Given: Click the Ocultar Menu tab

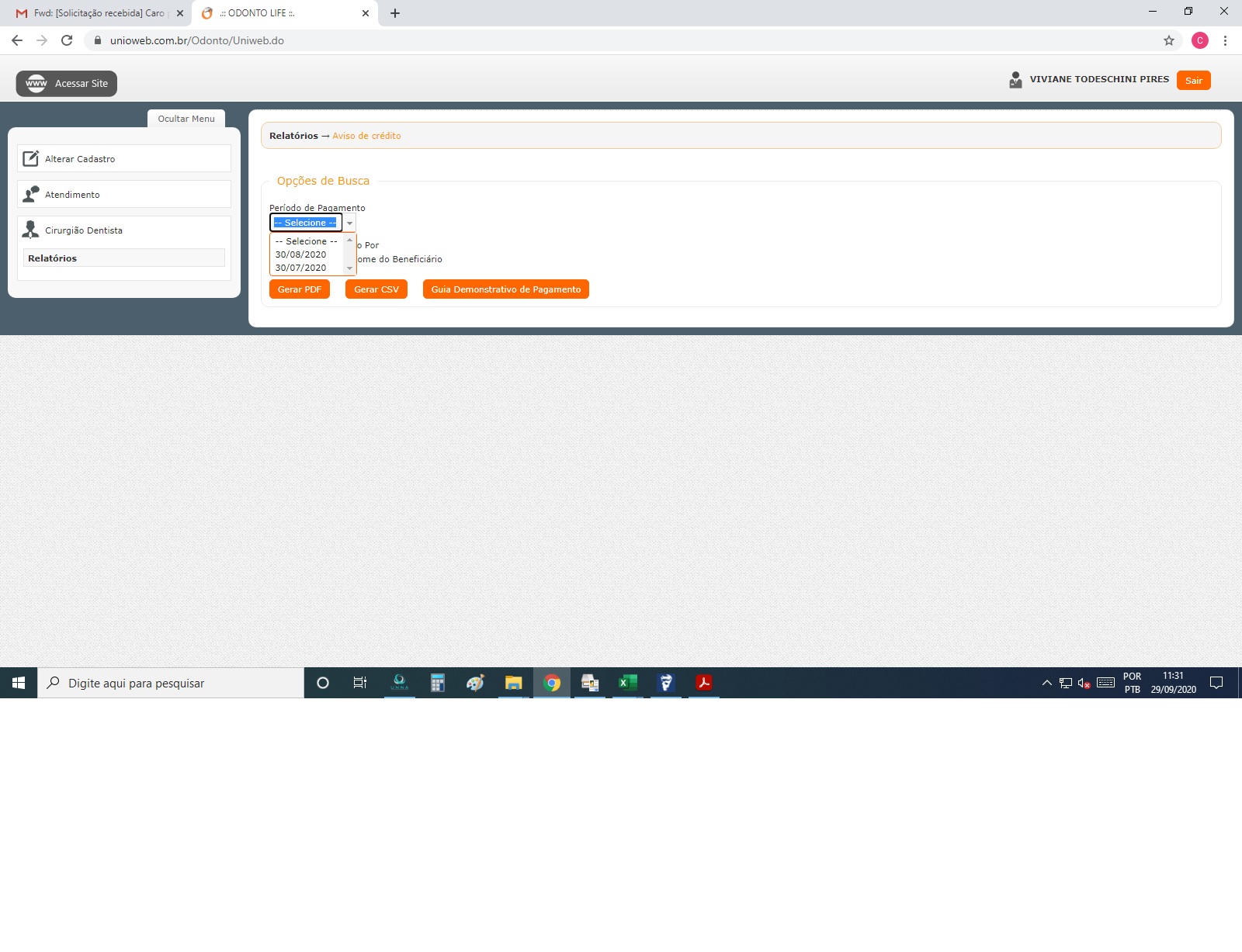Looking at the screenshot, I should click(x=186, y=119).
